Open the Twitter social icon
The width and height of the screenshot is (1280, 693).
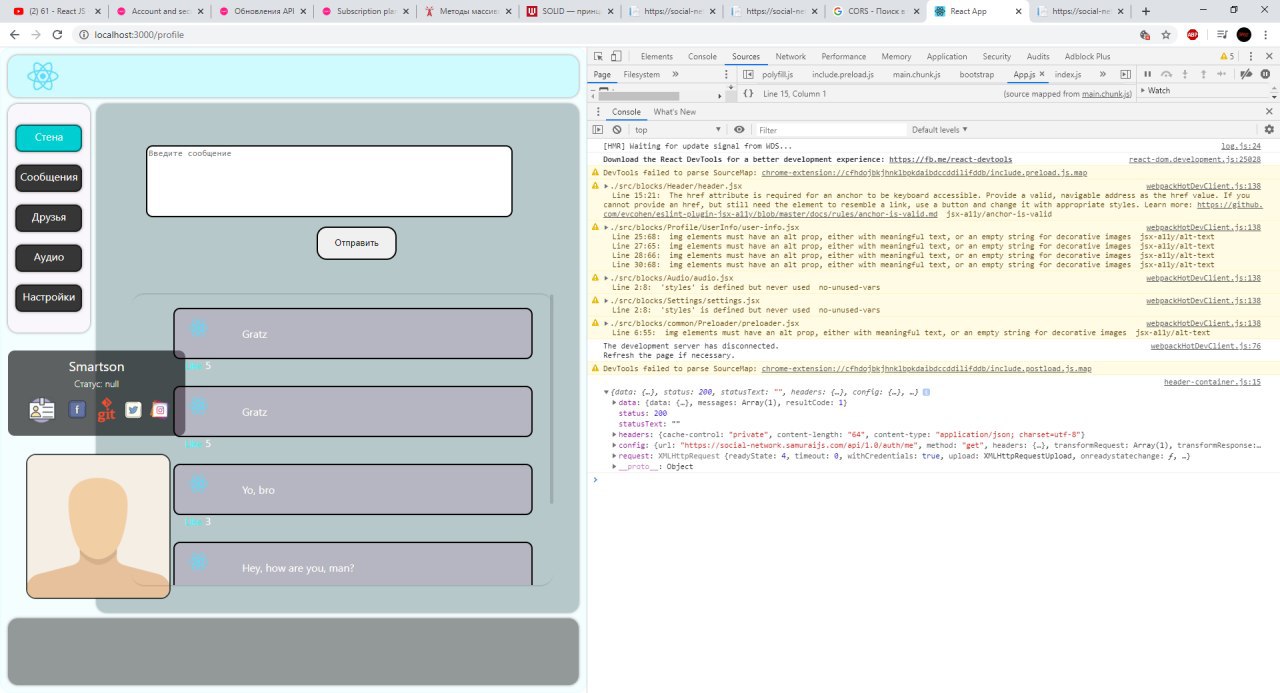pos(133,410)
